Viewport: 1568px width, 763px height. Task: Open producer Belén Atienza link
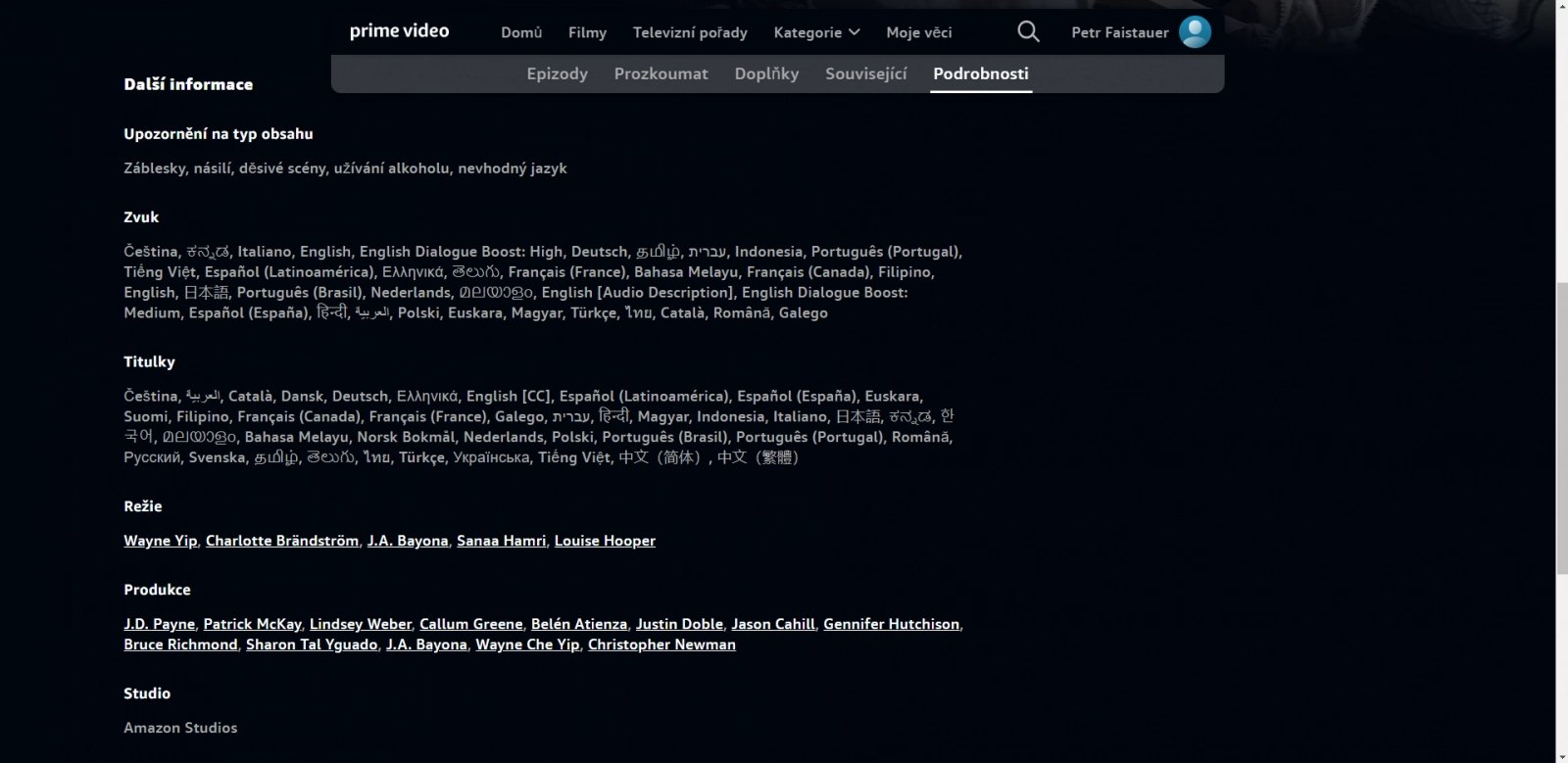(578, 624)
